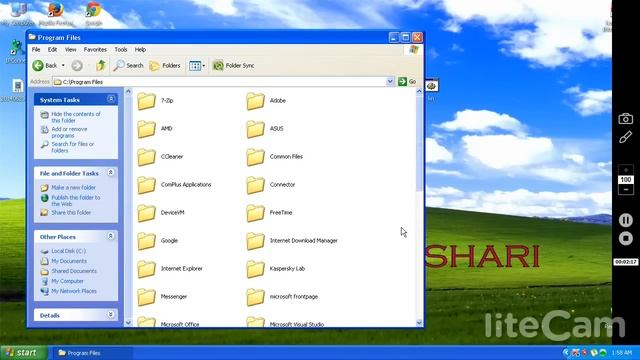Screen dimensions: 640x360
Task: Click Make a new folder link
Action: (73, 187)
